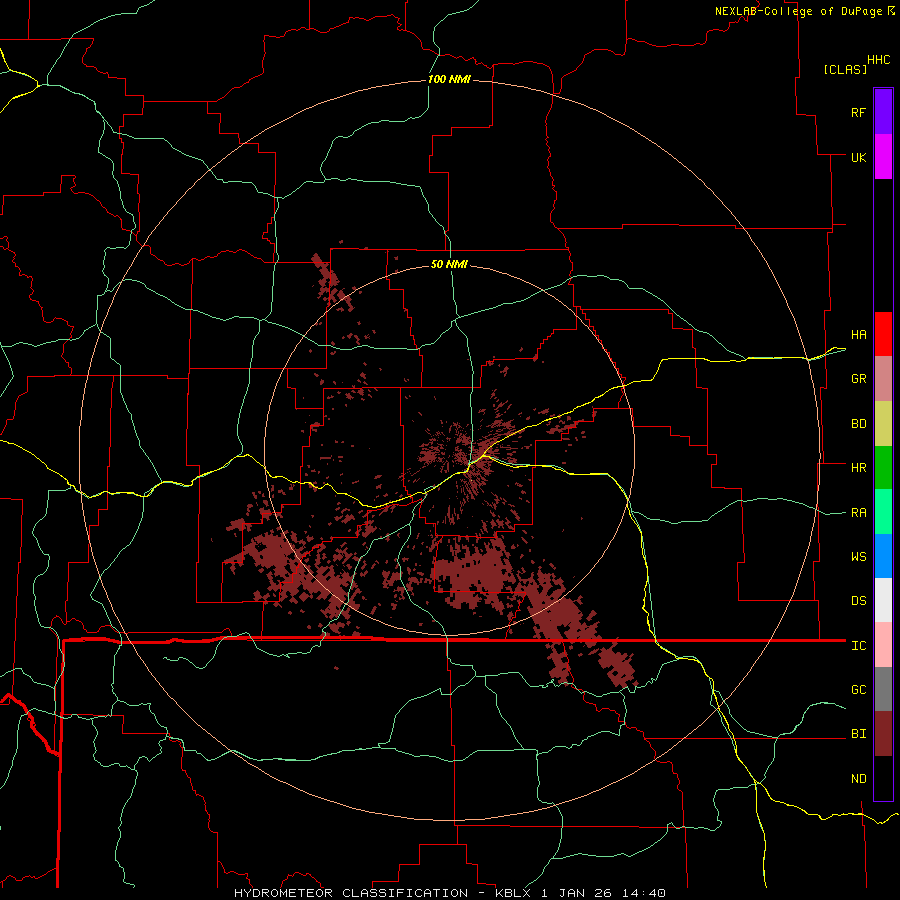Click the GC legend label

coord(858,689)
